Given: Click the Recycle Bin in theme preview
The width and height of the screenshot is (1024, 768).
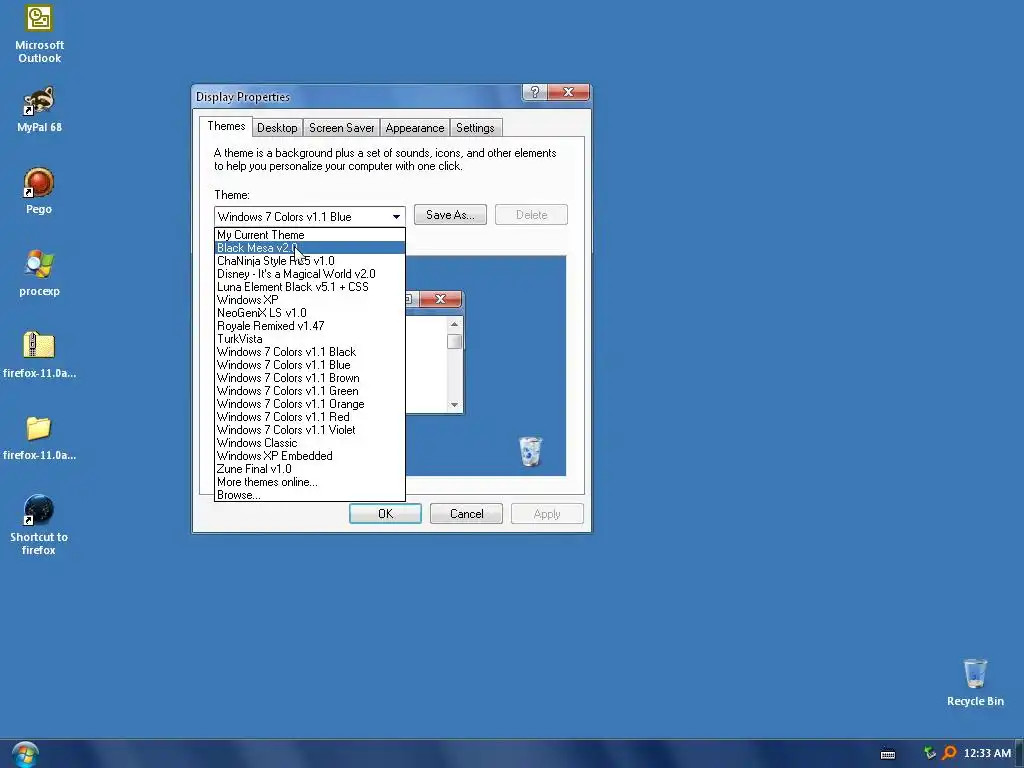Looking at the screenshot, I should tap(530, 451).
